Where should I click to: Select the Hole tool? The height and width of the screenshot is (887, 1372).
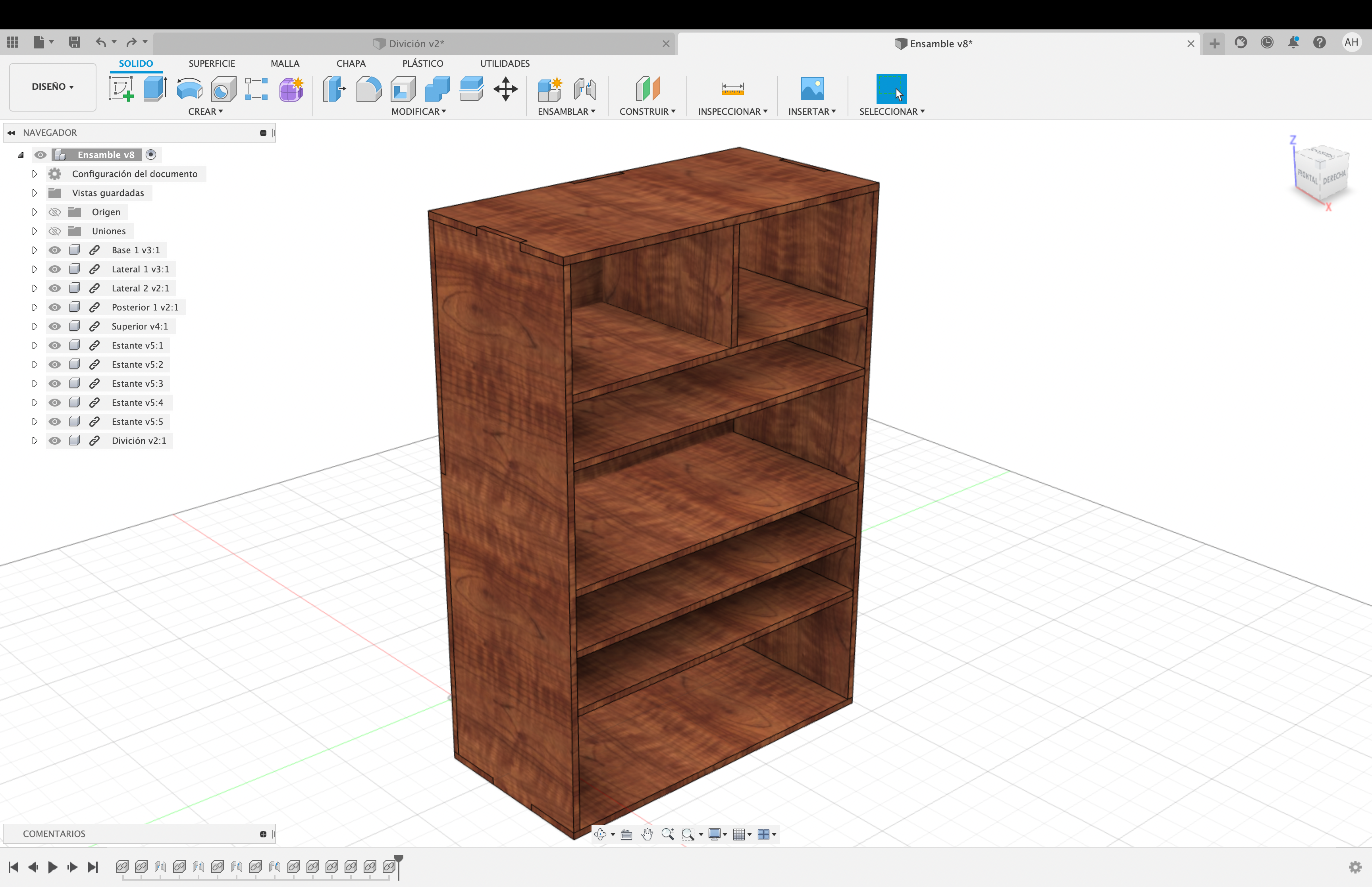point(224,89)
